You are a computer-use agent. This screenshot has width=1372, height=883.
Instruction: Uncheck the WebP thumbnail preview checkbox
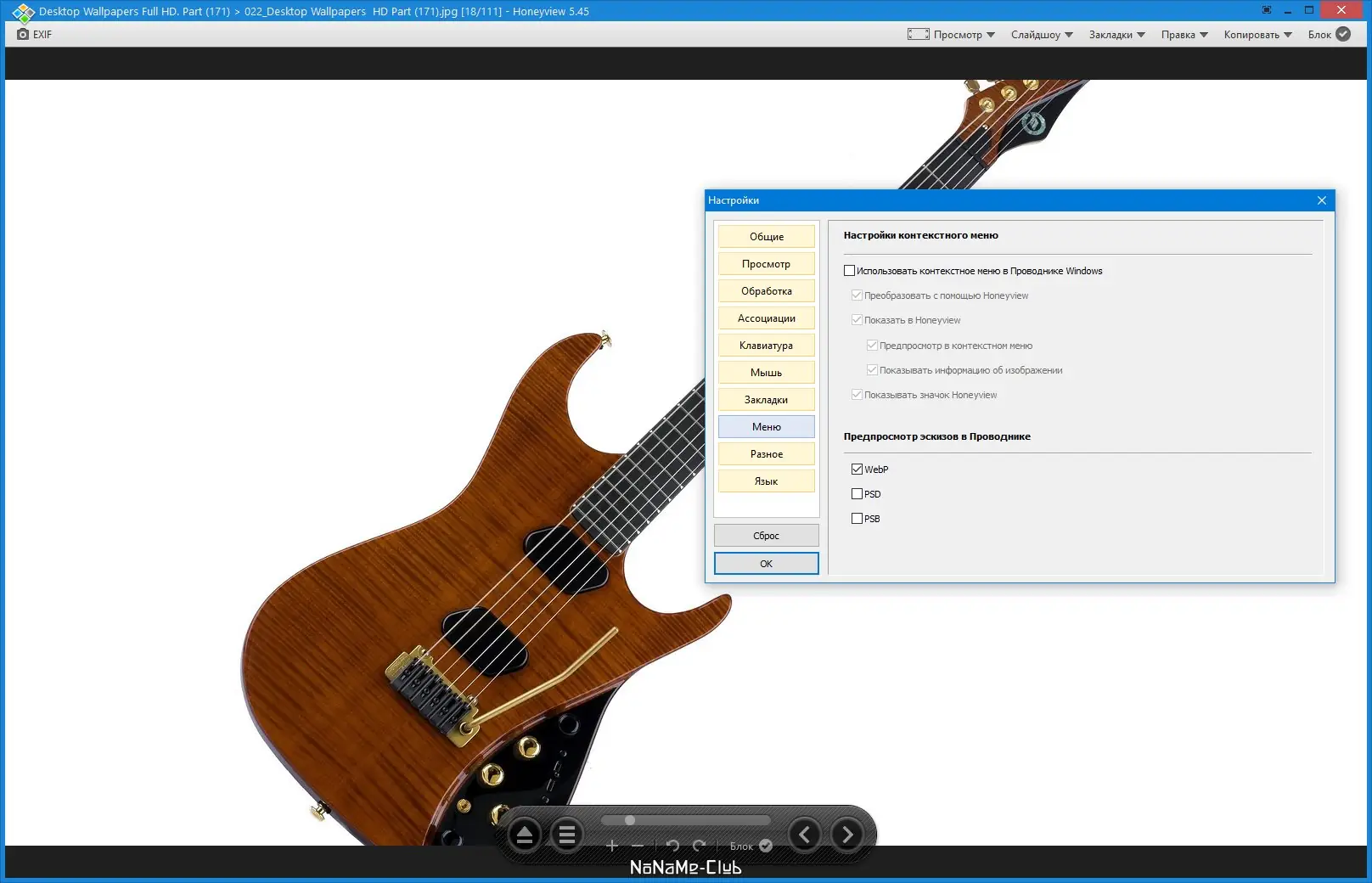click(857, 470)
